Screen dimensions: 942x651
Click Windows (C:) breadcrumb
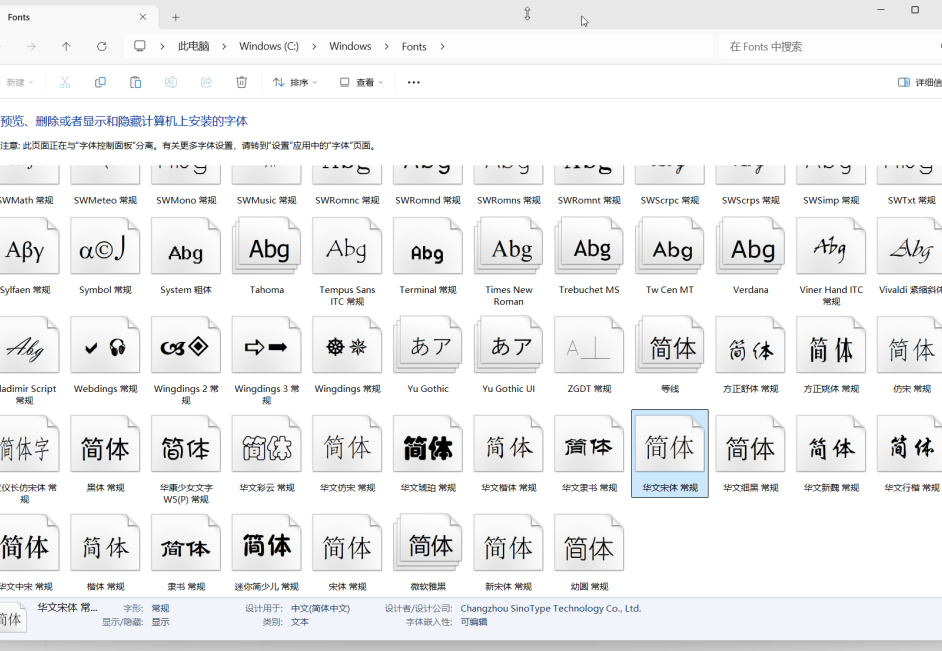point(269,46)
